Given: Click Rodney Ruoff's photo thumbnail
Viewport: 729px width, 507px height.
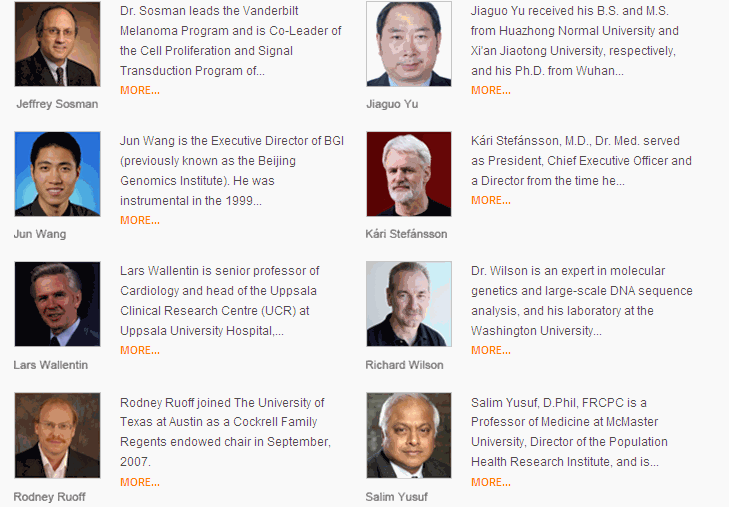Looking at the screenshot, I should coord(57,435).
